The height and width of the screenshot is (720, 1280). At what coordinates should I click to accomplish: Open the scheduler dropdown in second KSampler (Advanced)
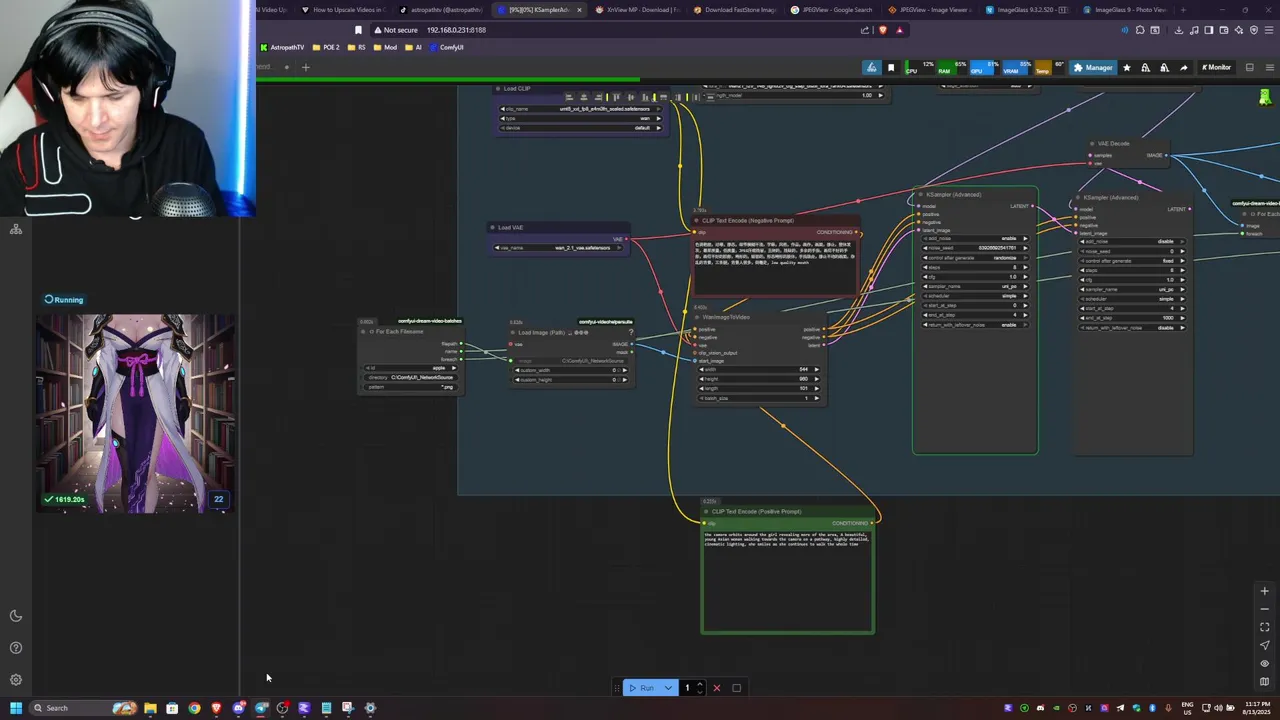(x=1130, y=299)
